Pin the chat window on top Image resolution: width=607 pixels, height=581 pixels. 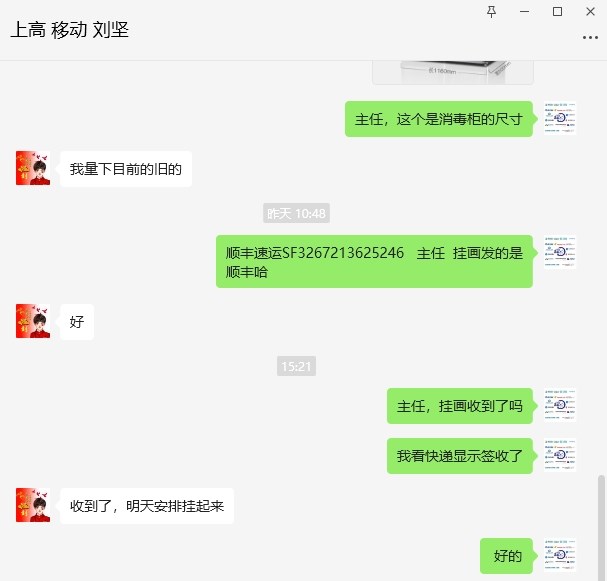(491, 12)
